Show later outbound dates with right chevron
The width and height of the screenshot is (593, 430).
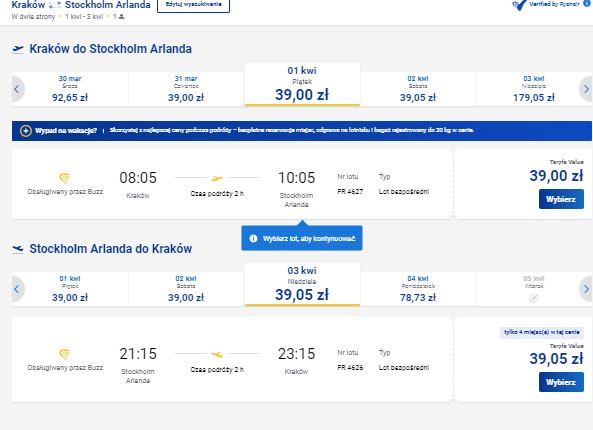point(586,89)
